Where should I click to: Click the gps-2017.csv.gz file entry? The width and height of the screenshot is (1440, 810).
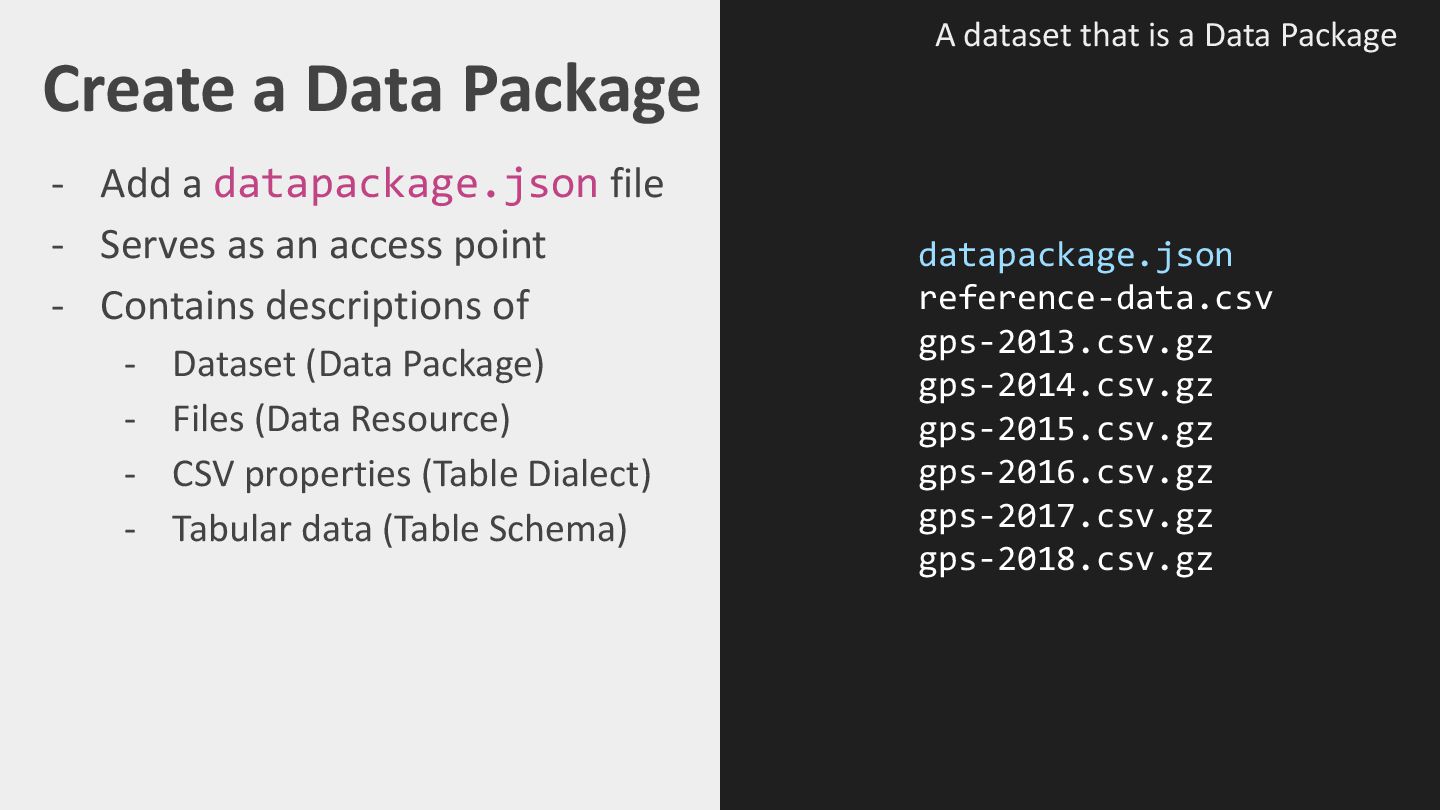(x=1065, y=516)
